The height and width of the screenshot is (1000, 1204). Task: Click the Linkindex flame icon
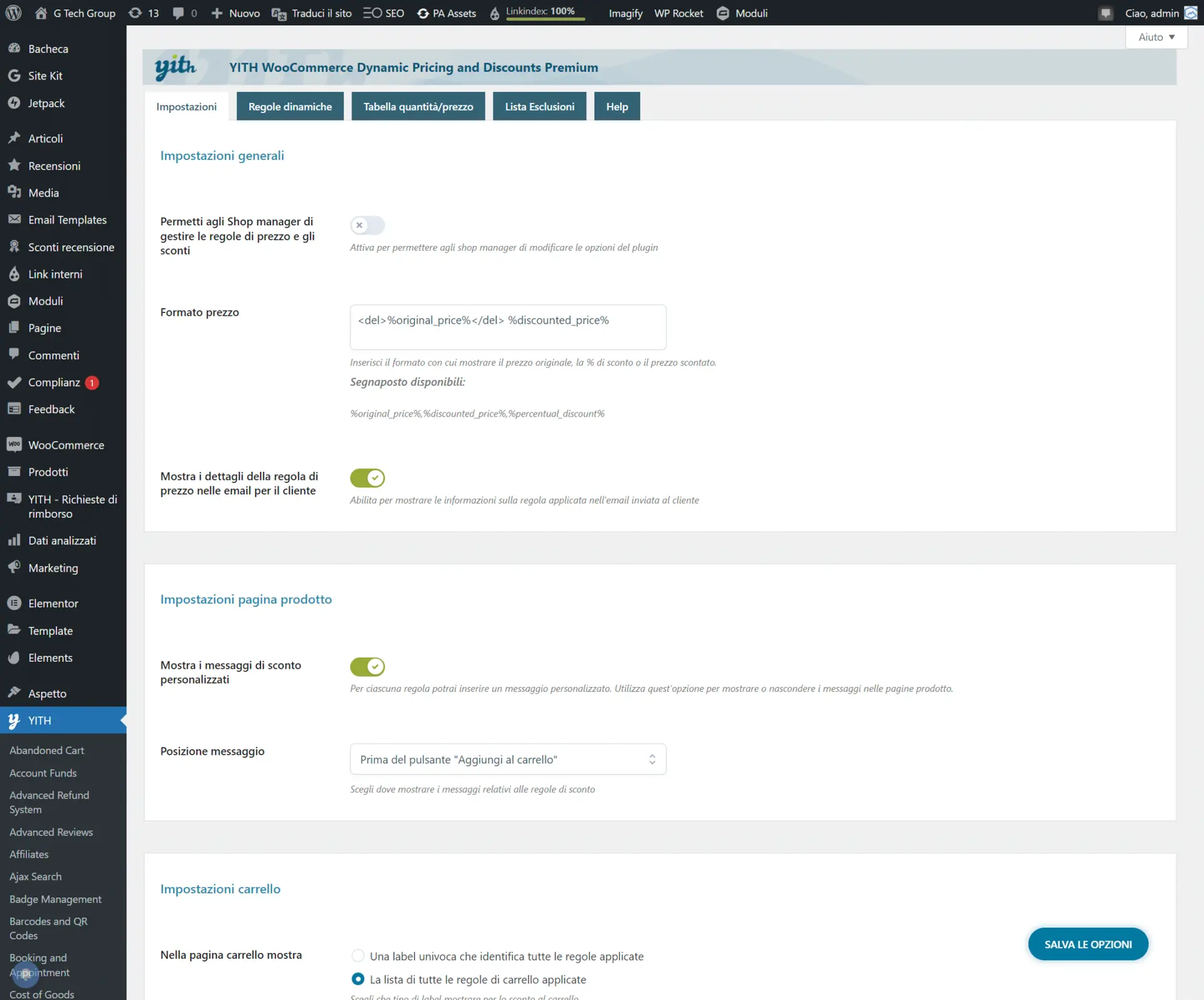tap(495, 13)
